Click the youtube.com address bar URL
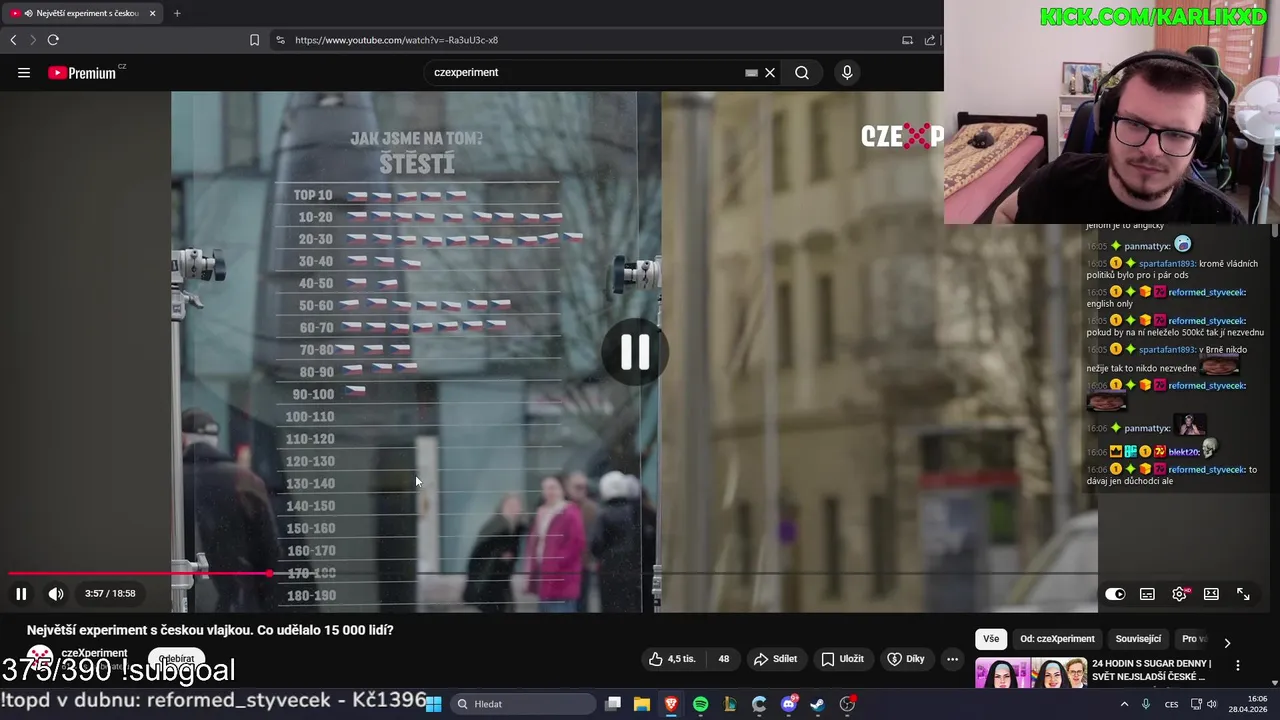 coord(396,40)
